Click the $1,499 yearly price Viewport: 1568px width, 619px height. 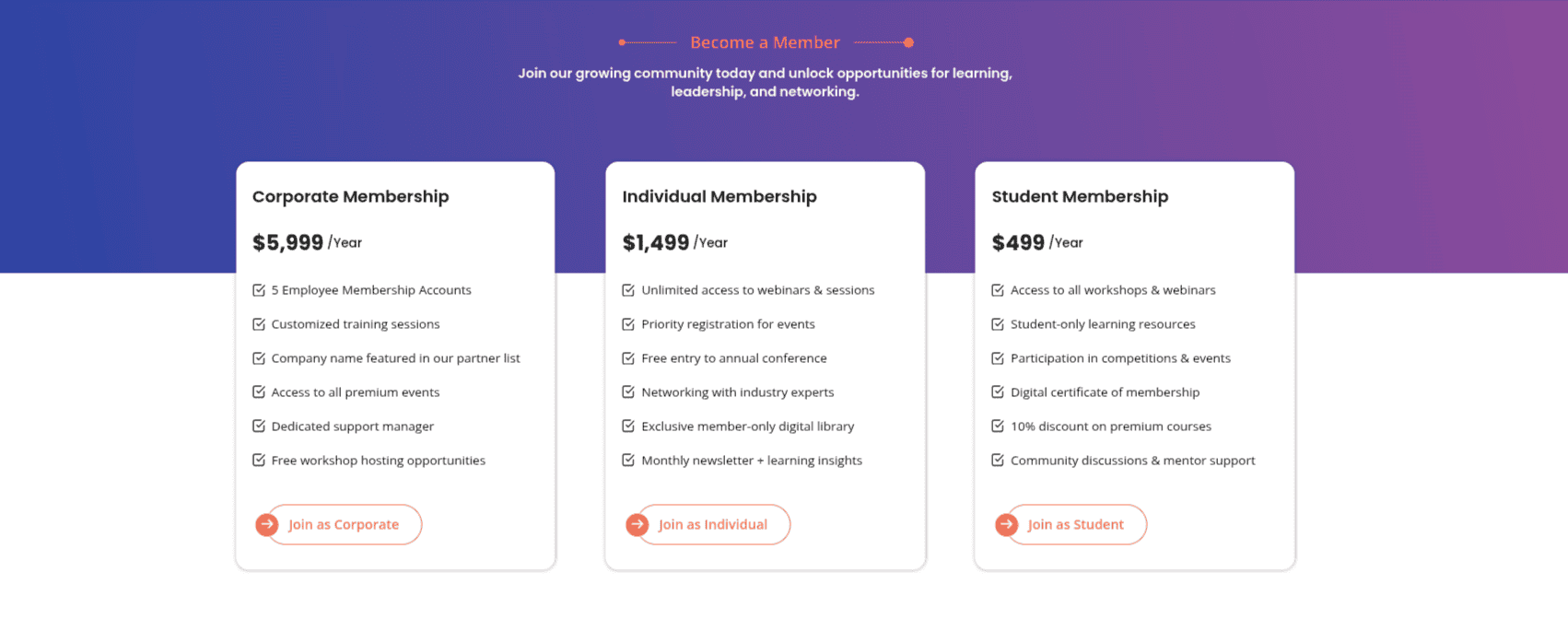[656, 242]
